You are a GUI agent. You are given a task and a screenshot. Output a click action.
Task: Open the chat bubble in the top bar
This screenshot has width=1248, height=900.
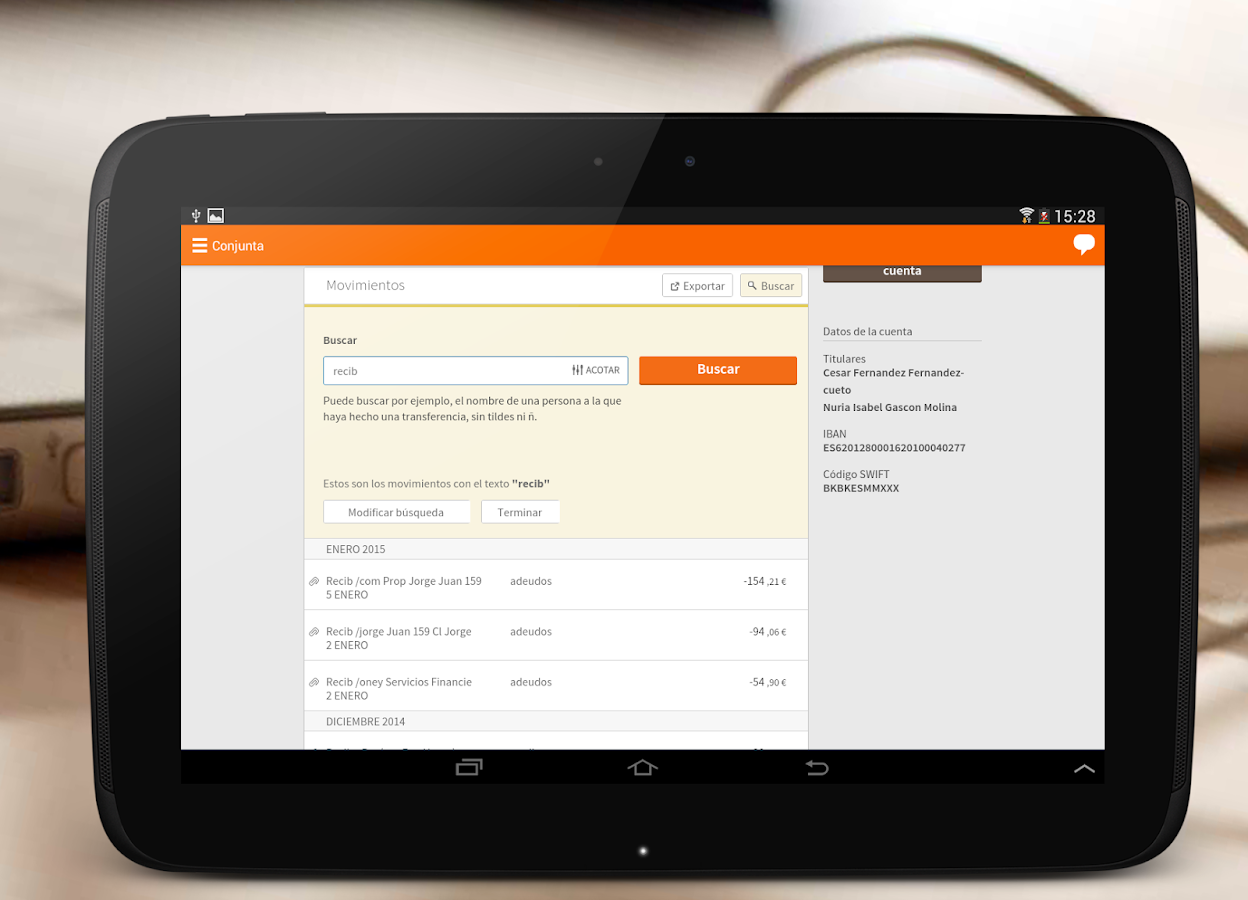1083,243
